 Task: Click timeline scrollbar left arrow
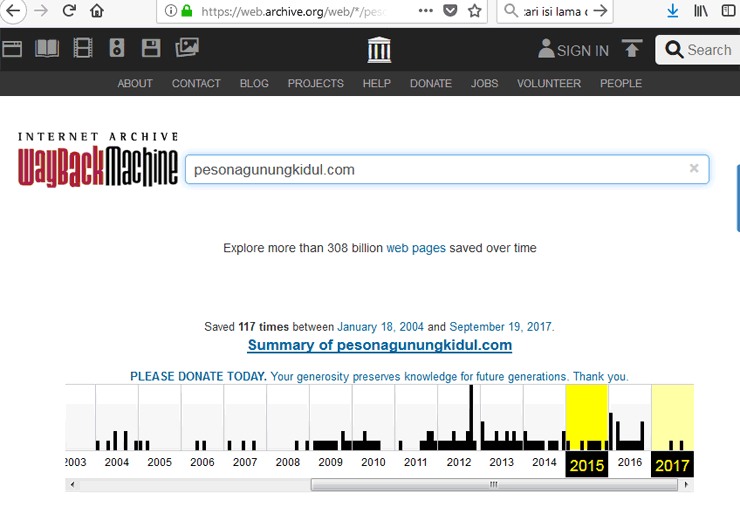coord(72,485)
